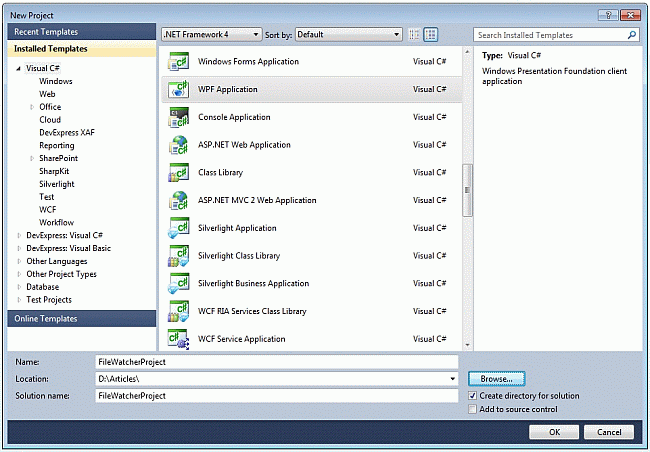Select the 'Console Application' row text

pyautogui.click(x=234, y=117)
